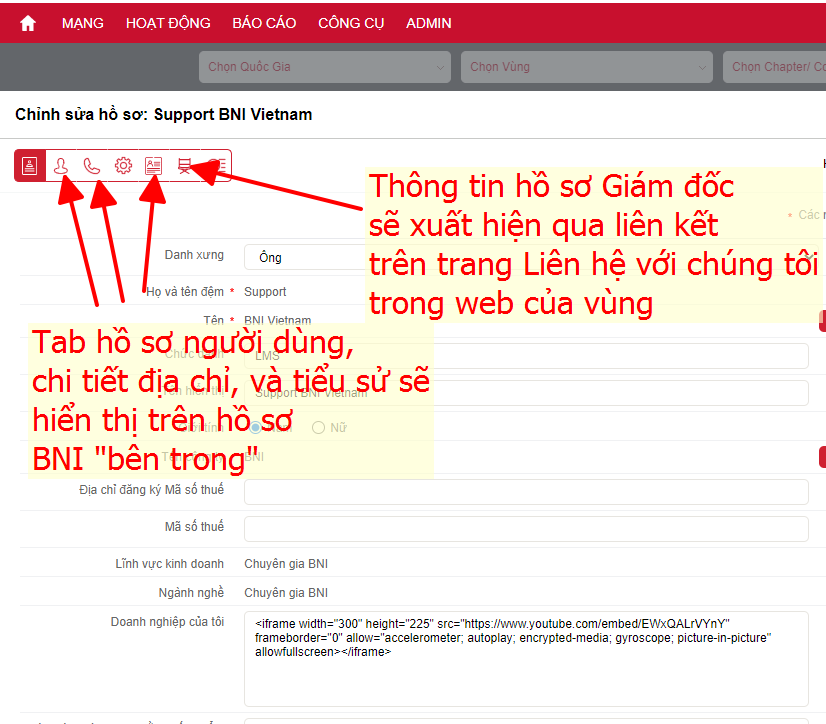Viewport: 826px width, 724px height.
Task: Open the CÔNG CỤ menu
Action: (x=351, y=23)
